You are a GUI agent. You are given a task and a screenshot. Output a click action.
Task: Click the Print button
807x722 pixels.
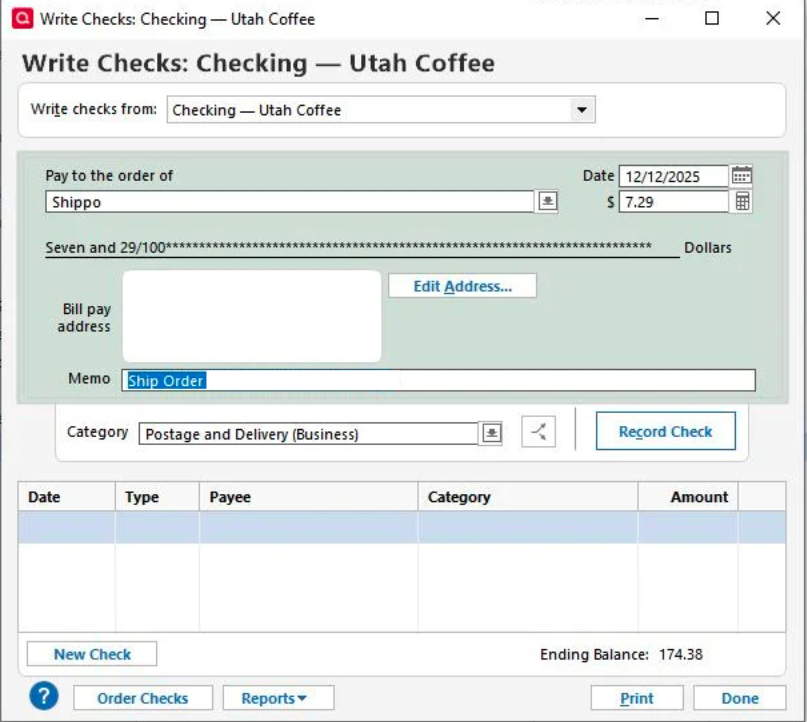point(637,698)
